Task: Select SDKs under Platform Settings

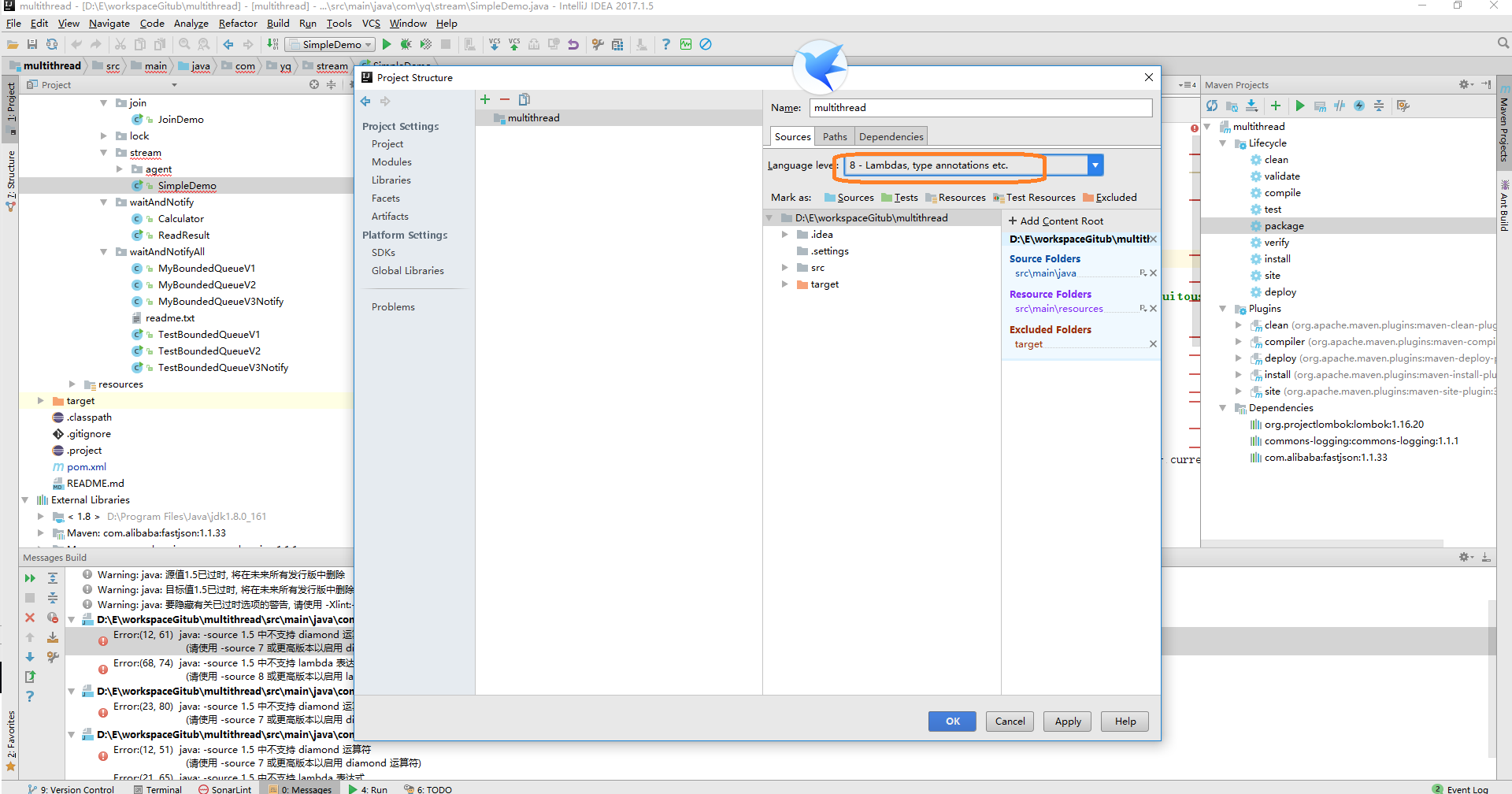Action: pos(384,253)
